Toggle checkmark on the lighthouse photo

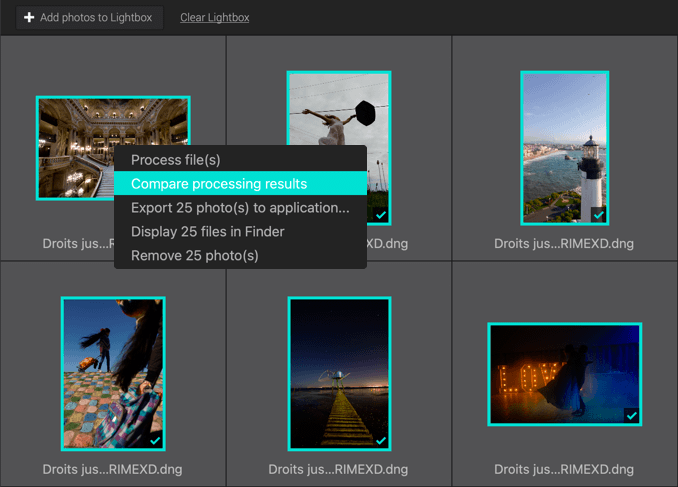[598, 215]
